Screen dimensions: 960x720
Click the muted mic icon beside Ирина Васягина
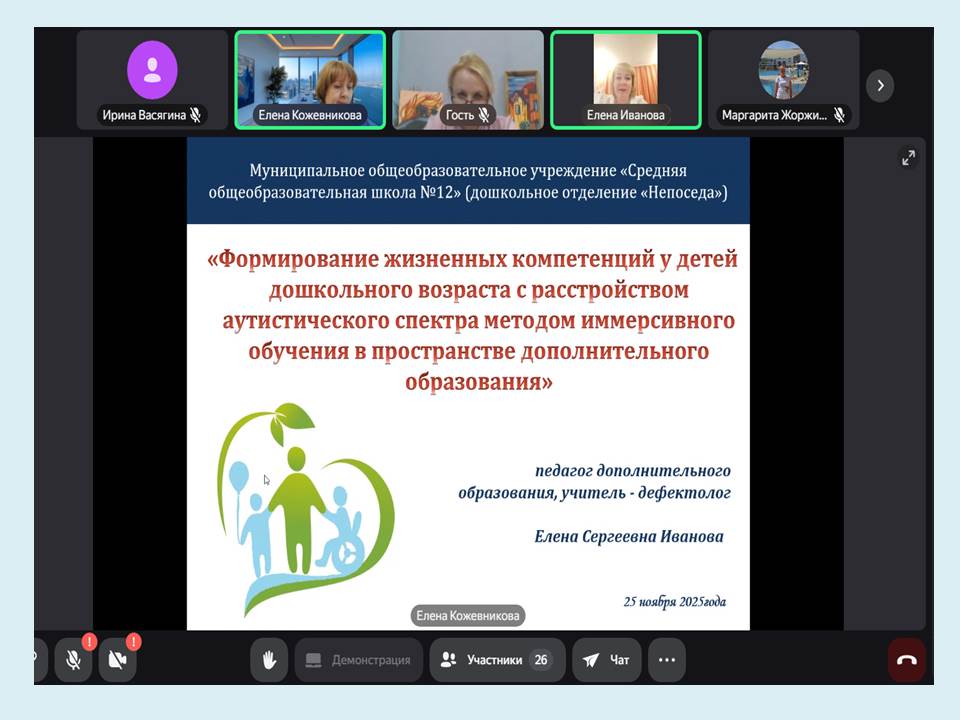tap(196, 115)
